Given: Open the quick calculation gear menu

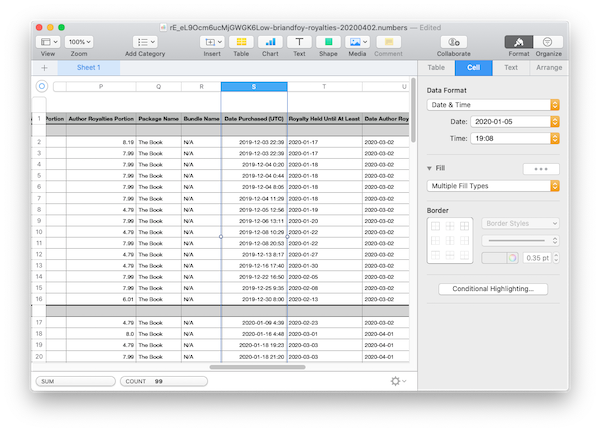Looking at the screenshot, I should [398, 381].
